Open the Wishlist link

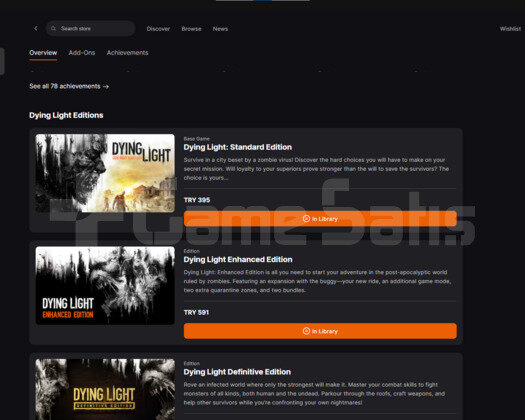[510, 29]
